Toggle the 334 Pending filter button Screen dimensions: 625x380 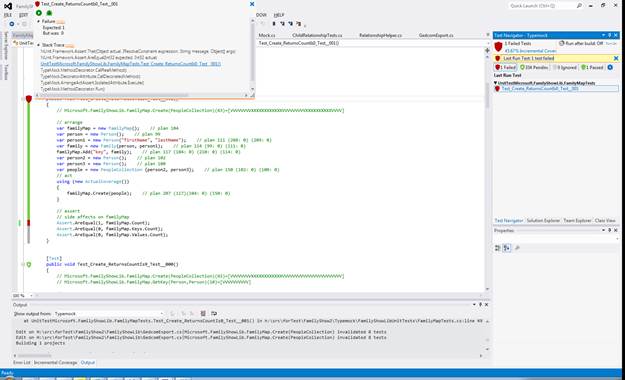tap(534, 67)
